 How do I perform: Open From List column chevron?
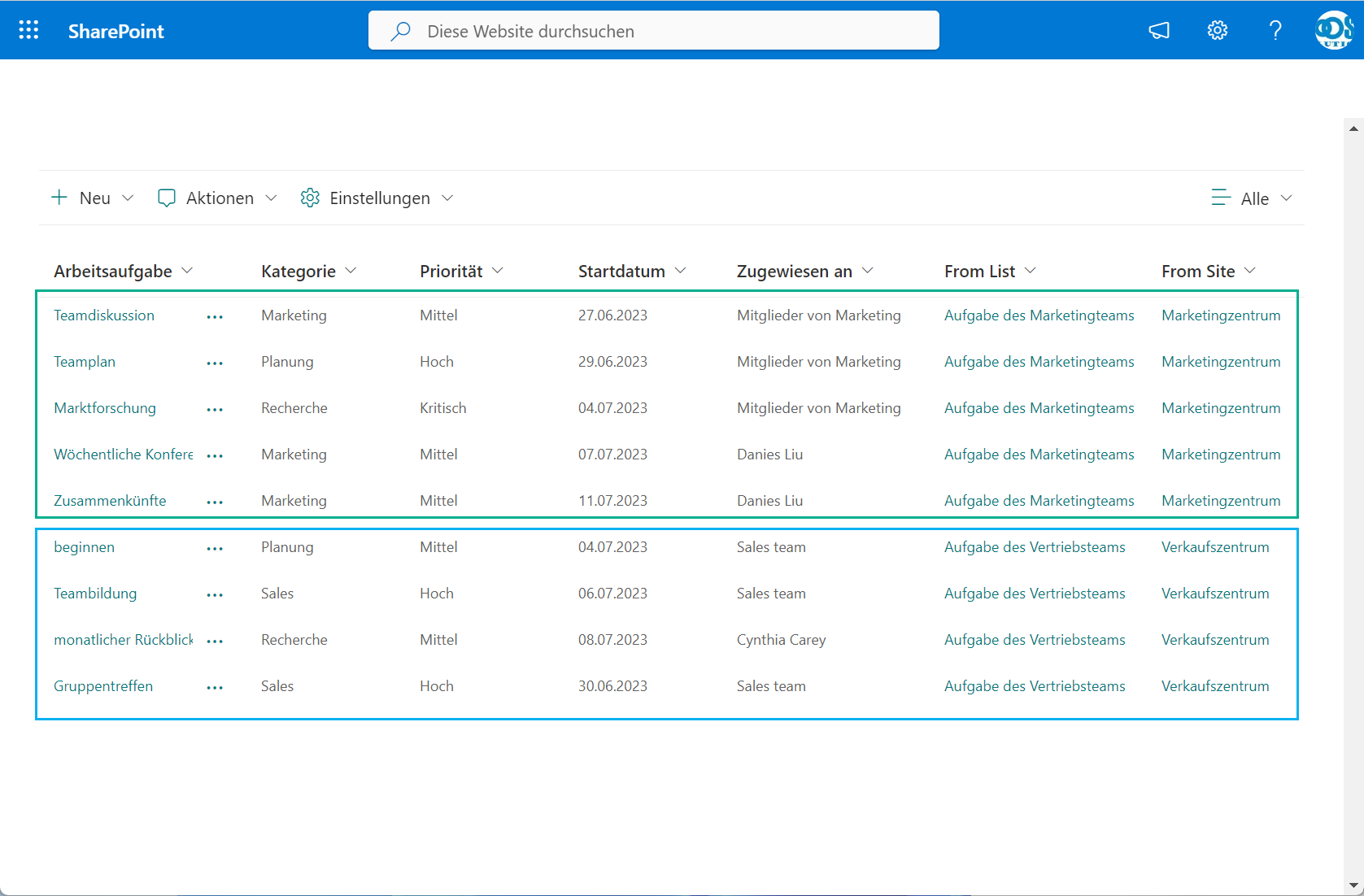pos(1031,270)
